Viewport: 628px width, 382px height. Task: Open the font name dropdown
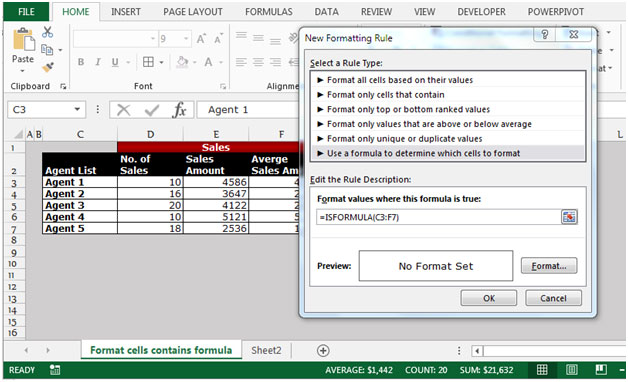click(153, 39)
